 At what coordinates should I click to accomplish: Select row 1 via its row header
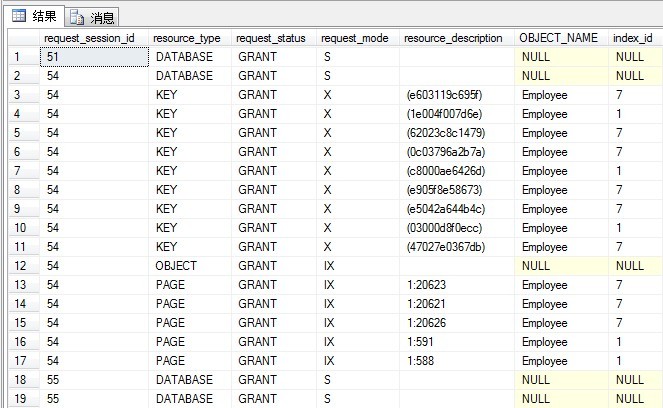point(19,57)
